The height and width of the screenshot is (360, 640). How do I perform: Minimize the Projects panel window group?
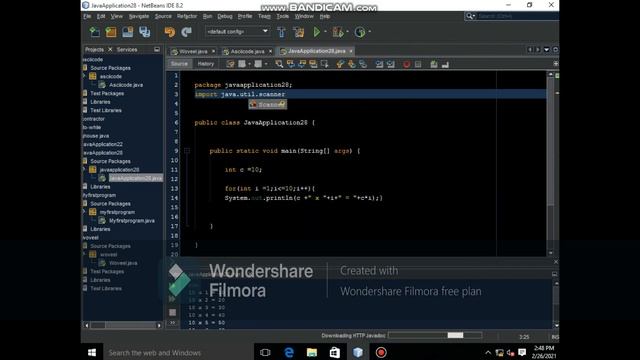click(x=157, y=49)
